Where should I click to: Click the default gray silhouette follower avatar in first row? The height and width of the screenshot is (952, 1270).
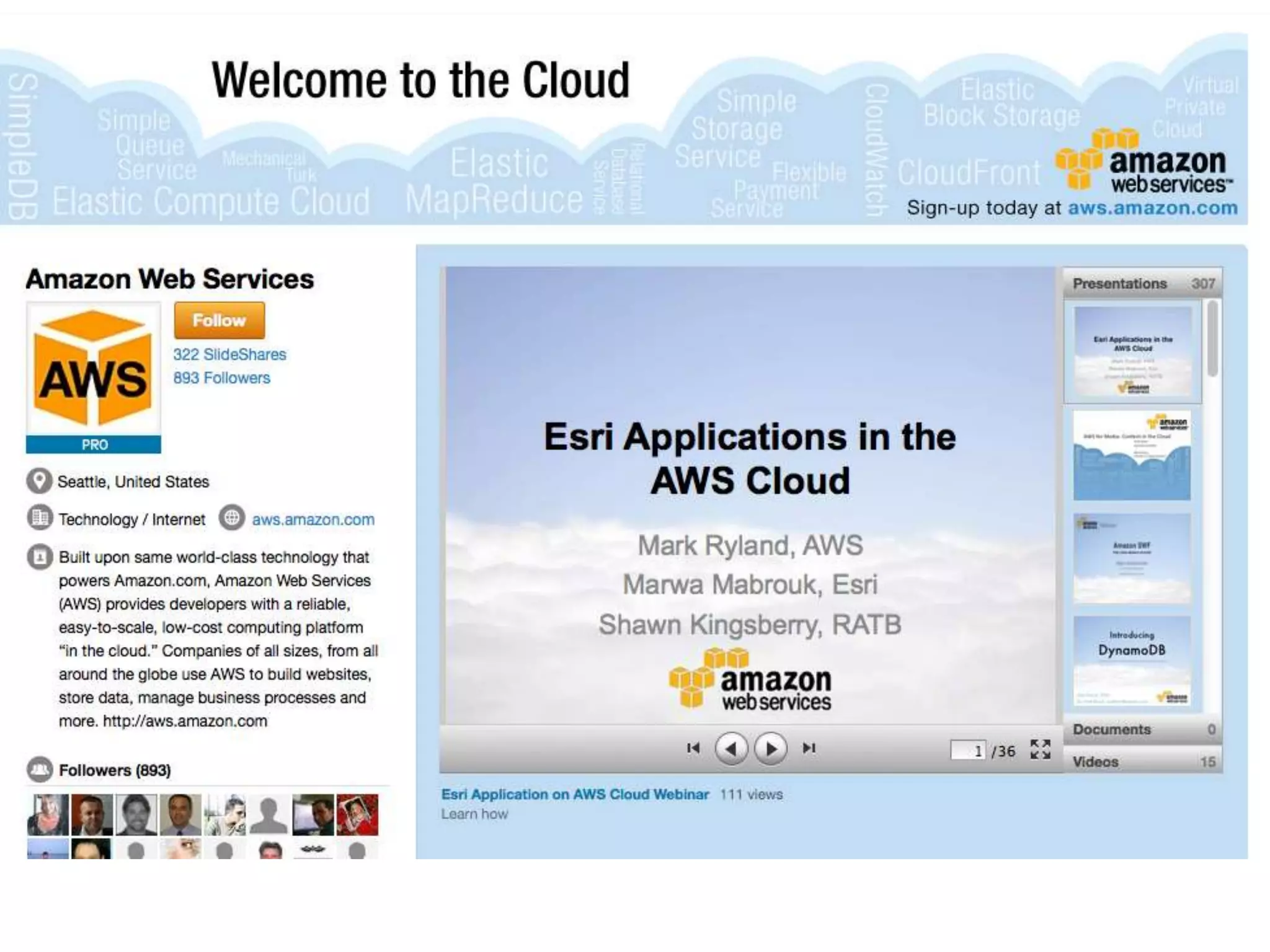(x=269, y=815)
